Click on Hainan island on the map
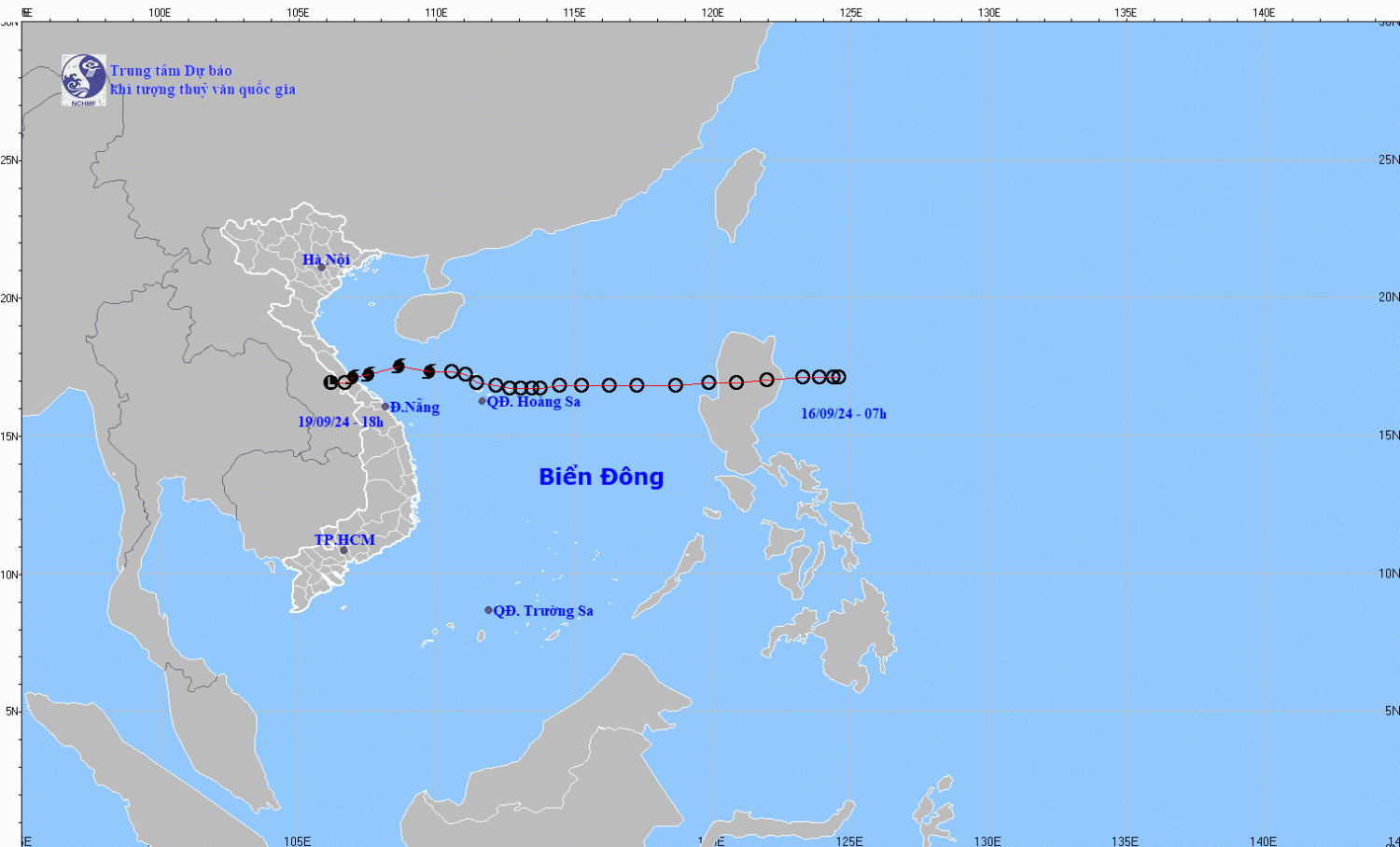This screenshot has width=1400, height=847. (429, 316)
